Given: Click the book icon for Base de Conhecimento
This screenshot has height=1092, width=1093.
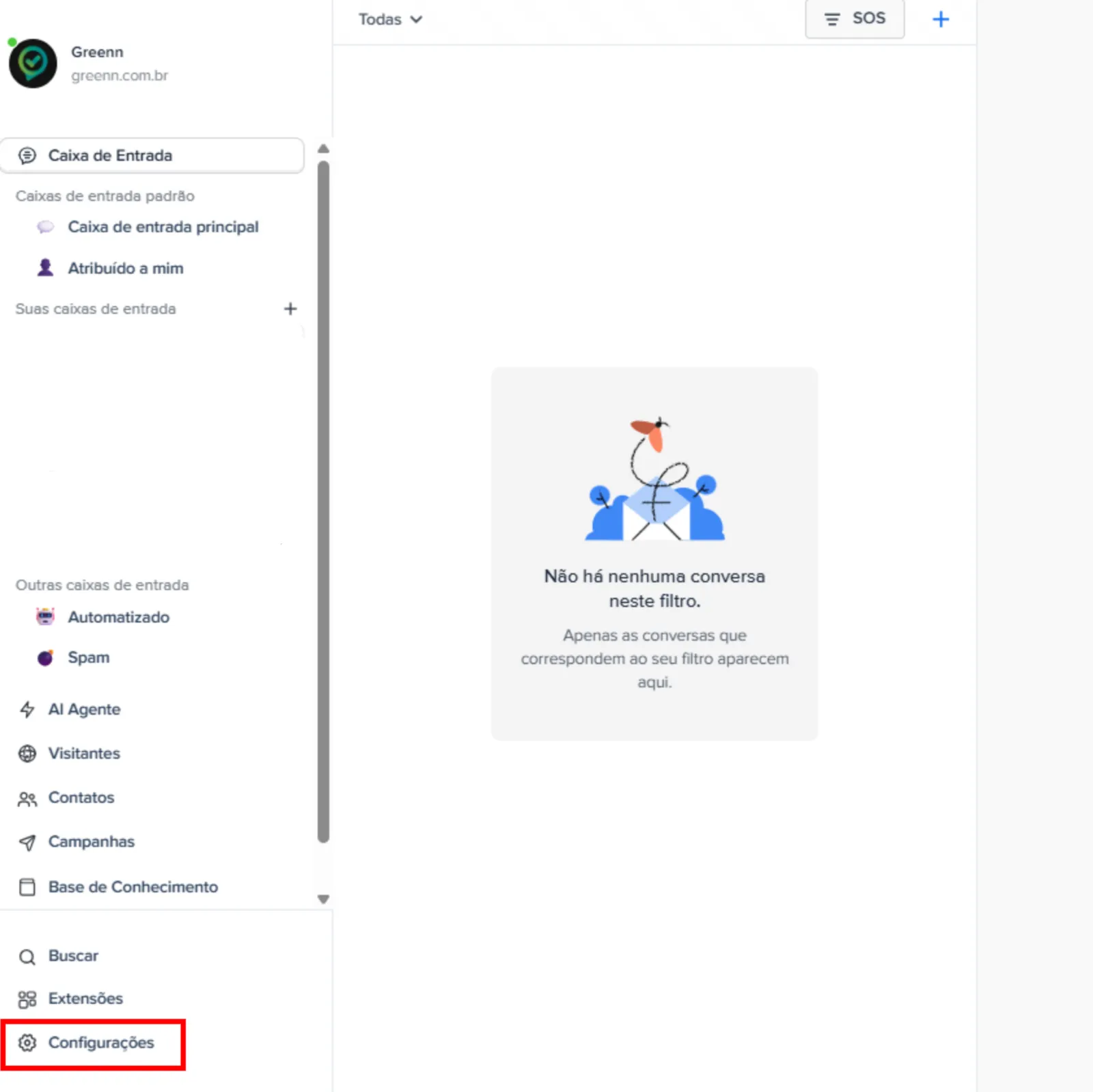Looking at the screenshot, I should tap(27, 887).
